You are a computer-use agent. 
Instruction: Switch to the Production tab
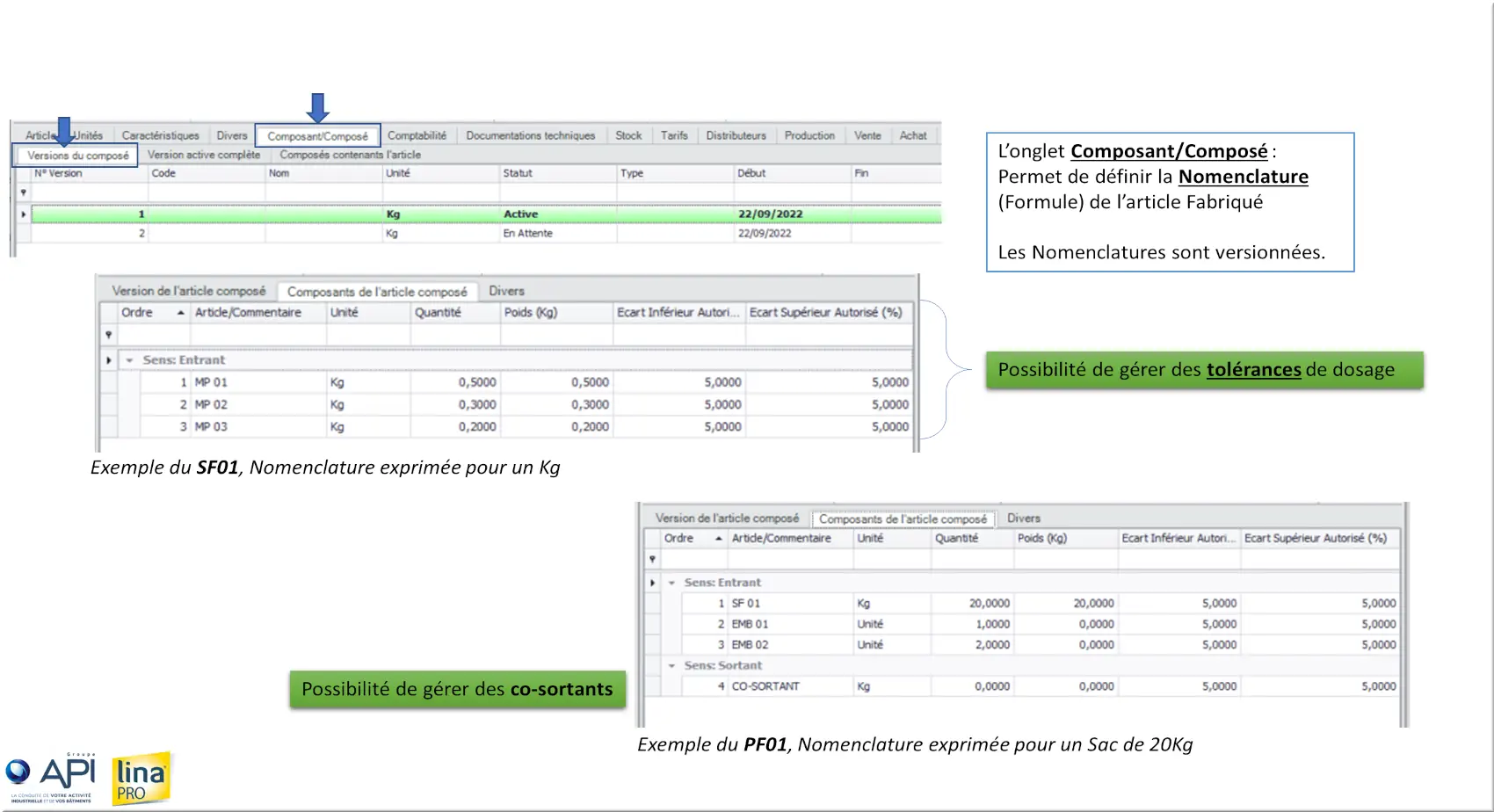point(809,135)
